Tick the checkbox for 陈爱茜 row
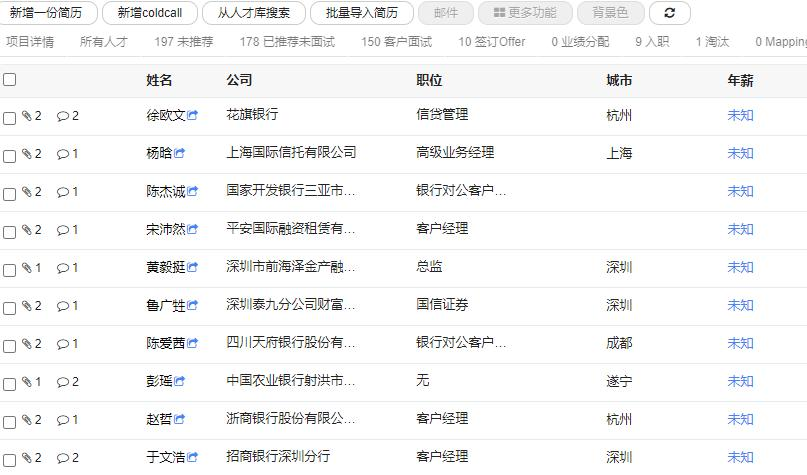Screen dimensions: 807x475 10,345
